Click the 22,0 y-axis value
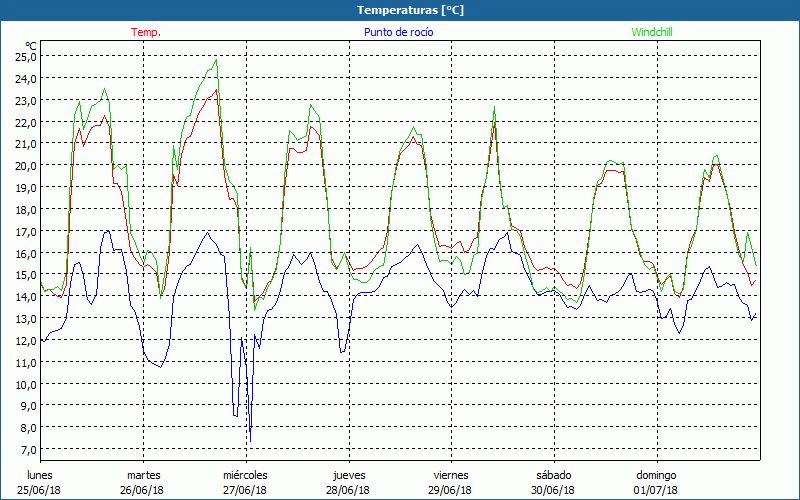The height and width of the screenshot is (500, 800). pyautogui.click(x=26, y=122)
